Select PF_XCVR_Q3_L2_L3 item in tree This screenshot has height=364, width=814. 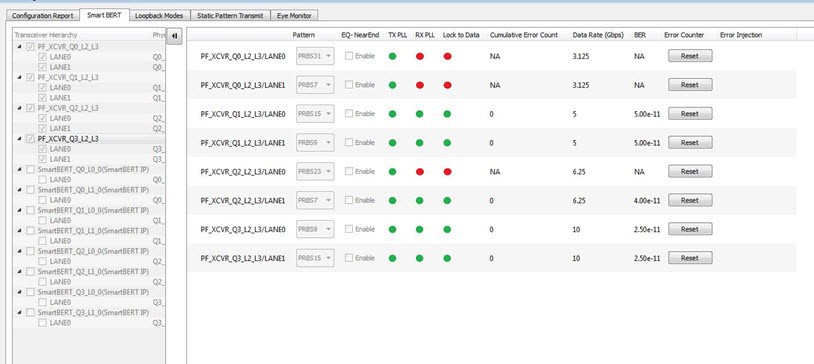tap(68, 139)
